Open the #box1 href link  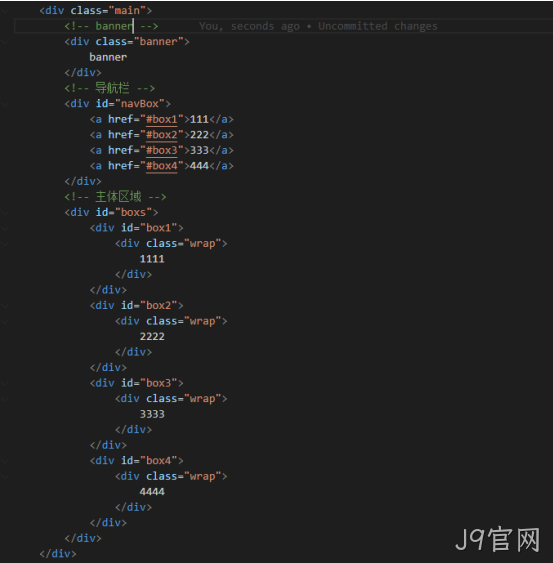[x=162, y=119]
